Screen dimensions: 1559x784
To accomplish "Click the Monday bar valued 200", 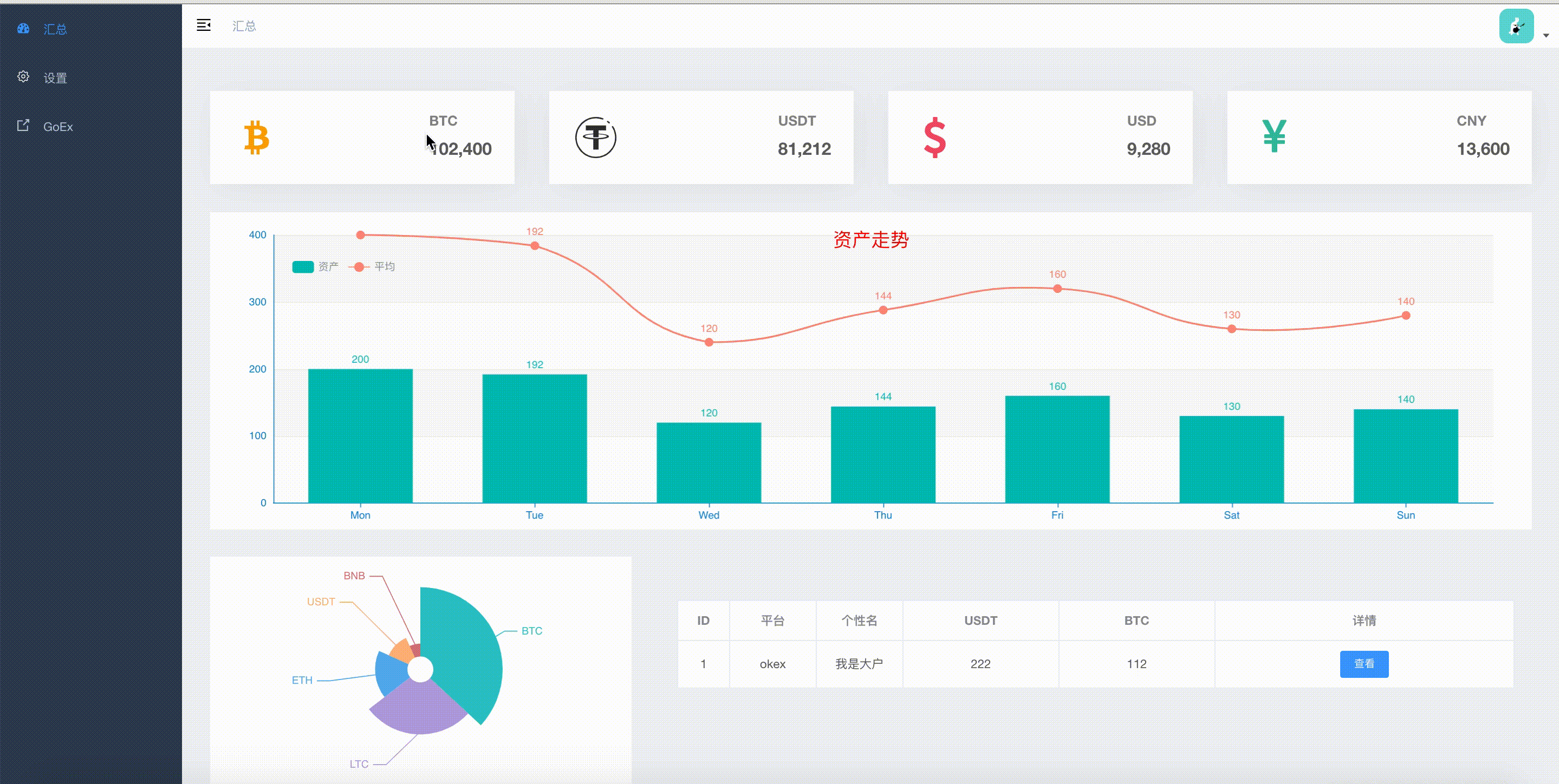I will (360, 435).
